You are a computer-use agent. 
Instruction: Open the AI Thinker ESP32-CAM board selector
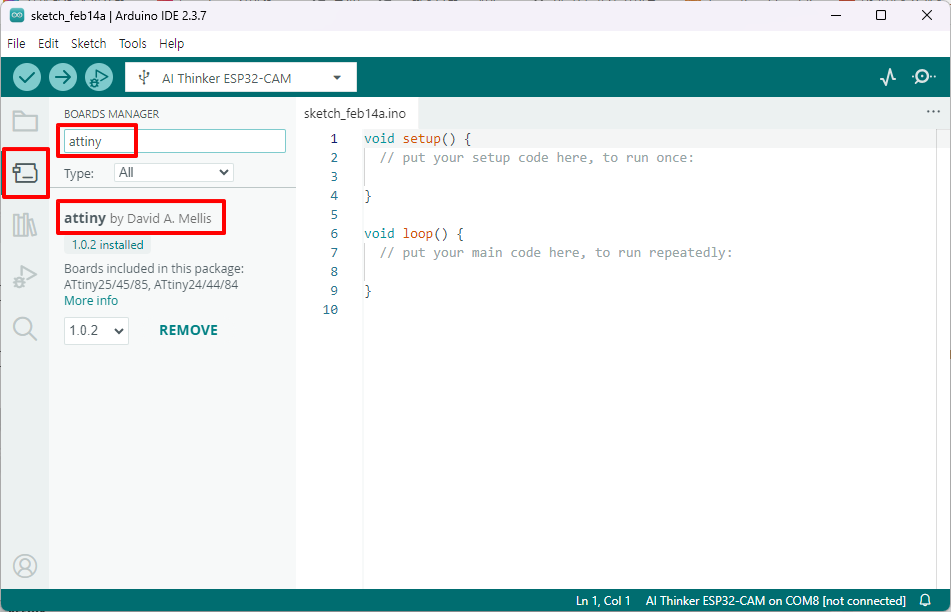click(241, 78)
